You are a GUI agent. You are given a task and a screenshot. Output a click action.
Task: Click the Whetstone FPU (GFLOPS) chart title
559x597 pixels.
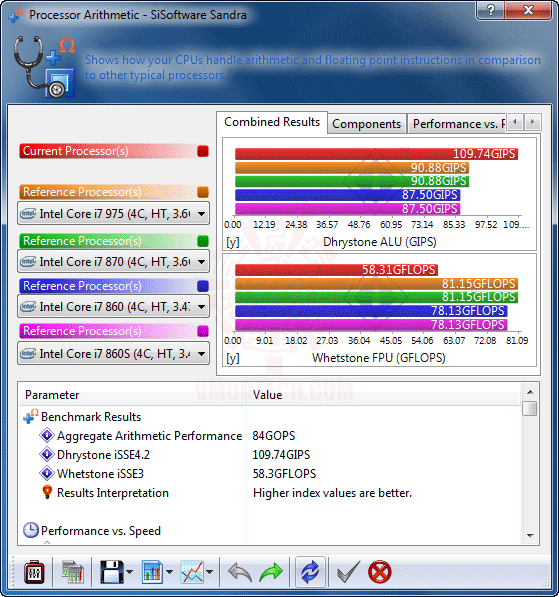(x=379, y=358)
